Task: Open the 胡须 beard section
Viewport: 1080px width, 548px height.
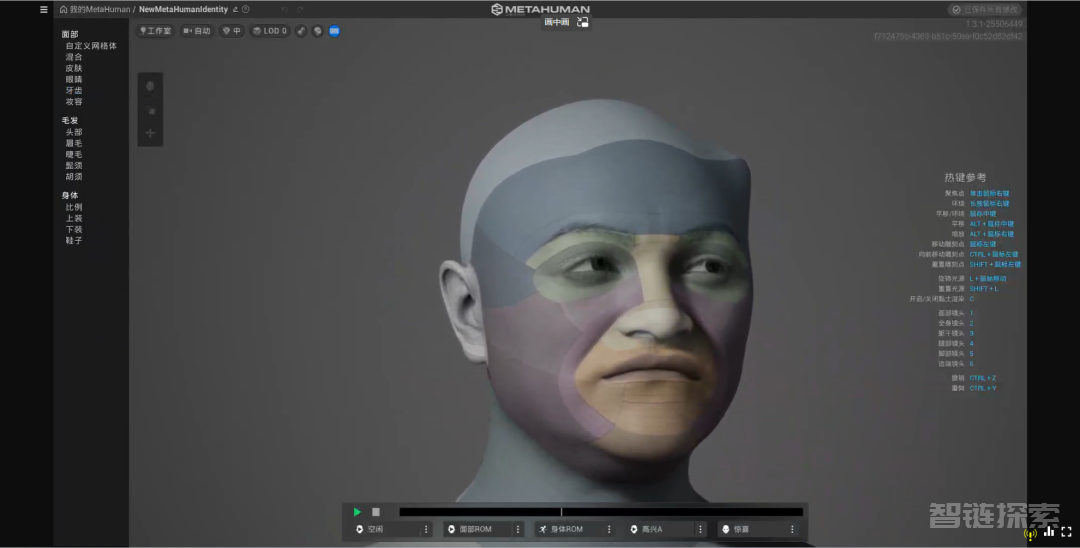Action: (x=74, y=177)
